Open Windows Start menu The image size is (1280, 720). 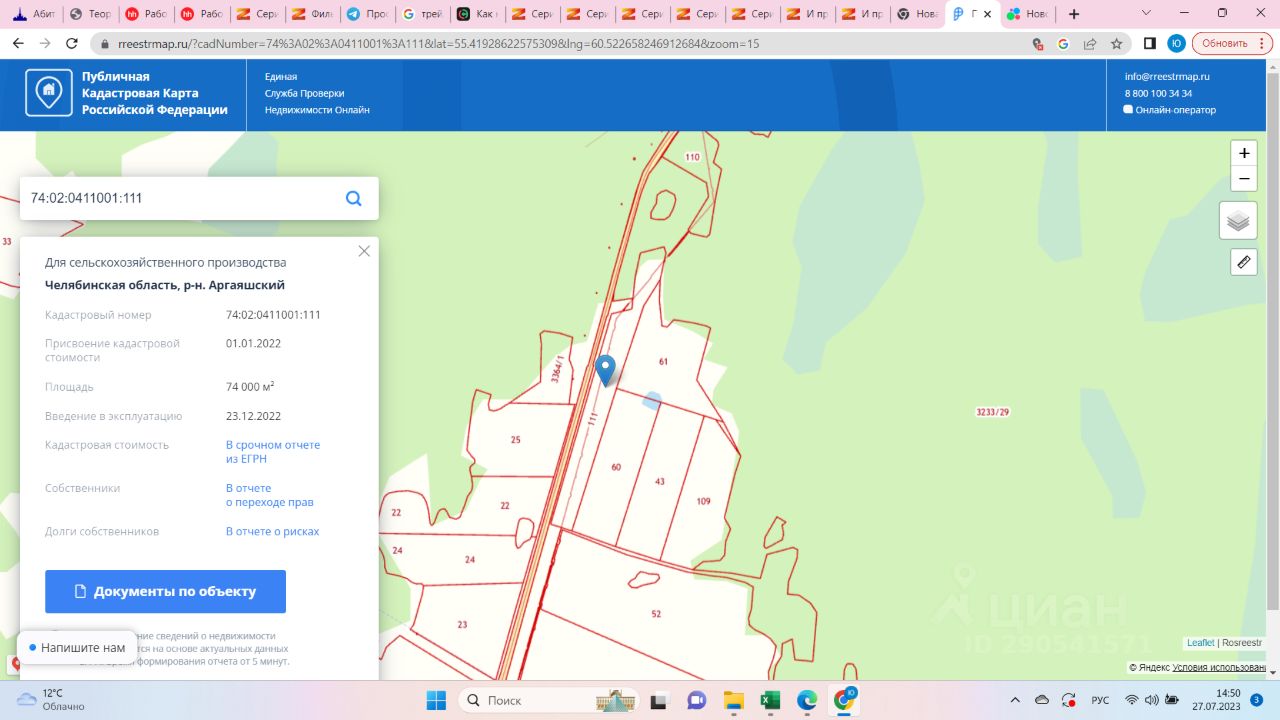(436, 700)
